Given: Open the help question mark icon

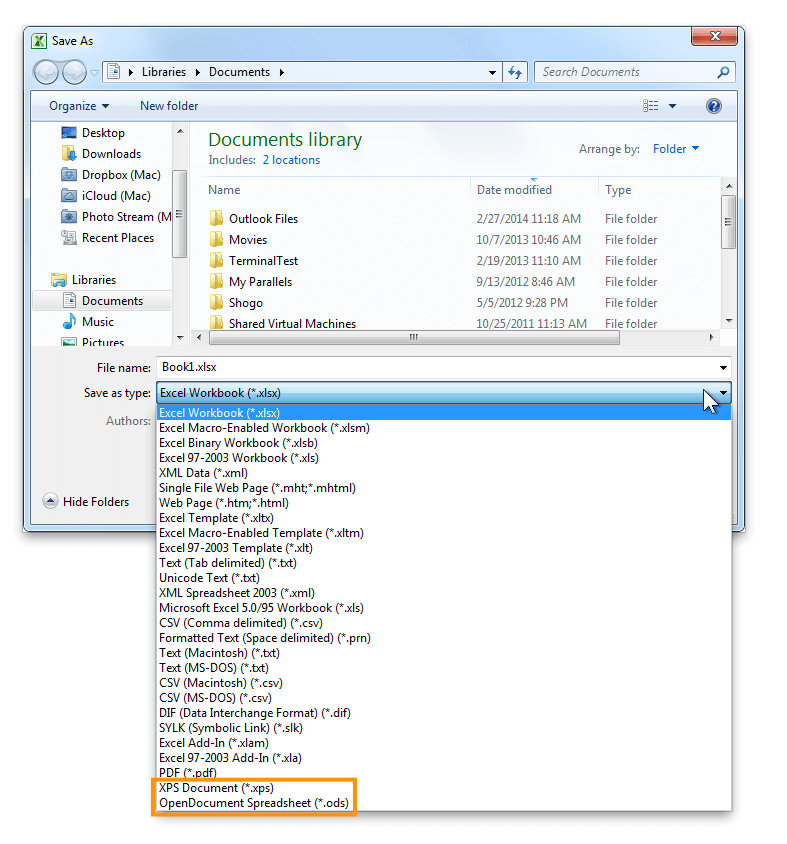Looking at the screenshot, I should tap(713, 106).
